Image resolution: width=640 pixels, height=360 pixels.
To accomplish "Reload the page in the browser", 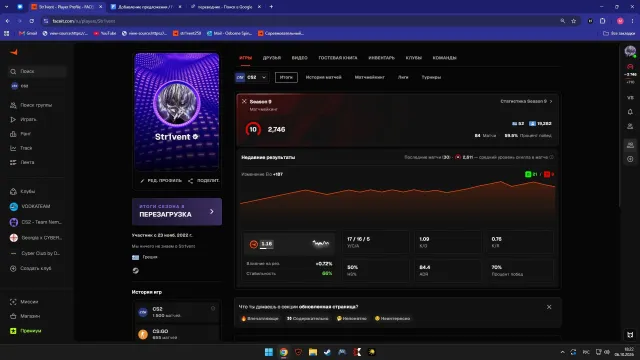I will (x=31, y=21).
